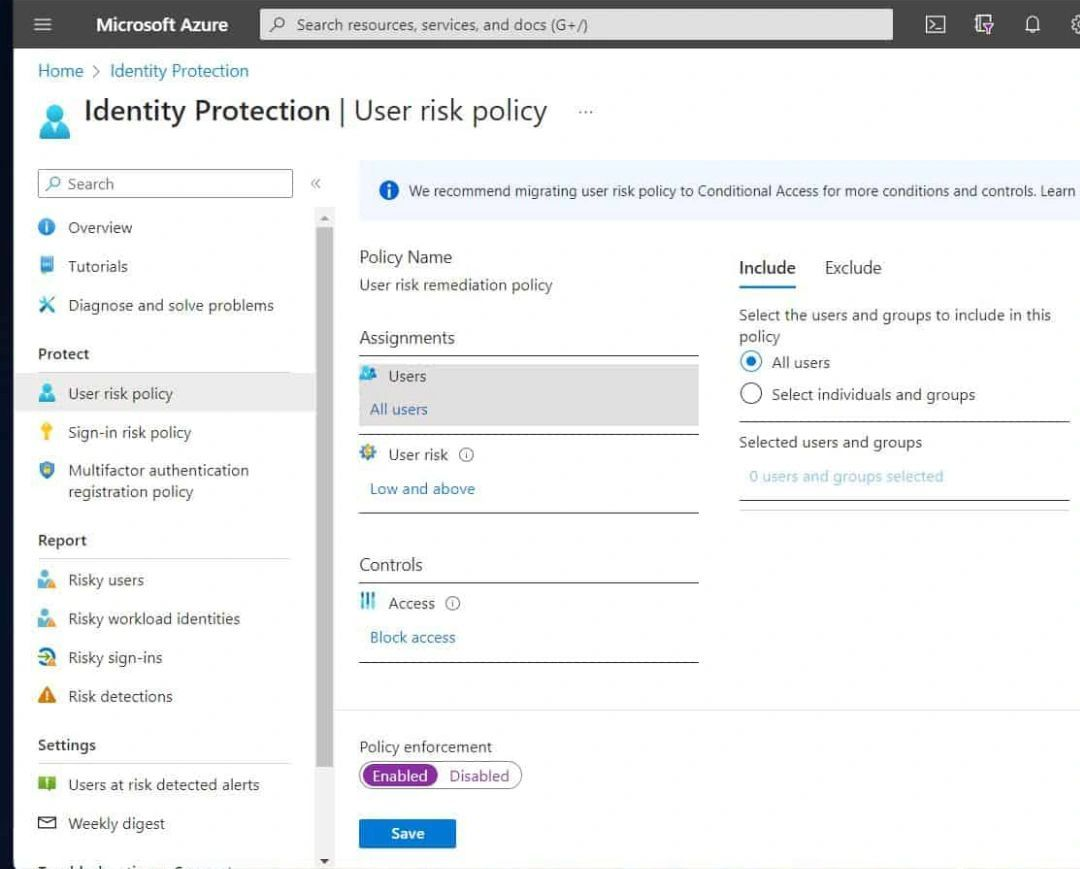Click the 0 users and groups selected link
The height and width of the screenshot is (869, 1080).
pos(846,476)
